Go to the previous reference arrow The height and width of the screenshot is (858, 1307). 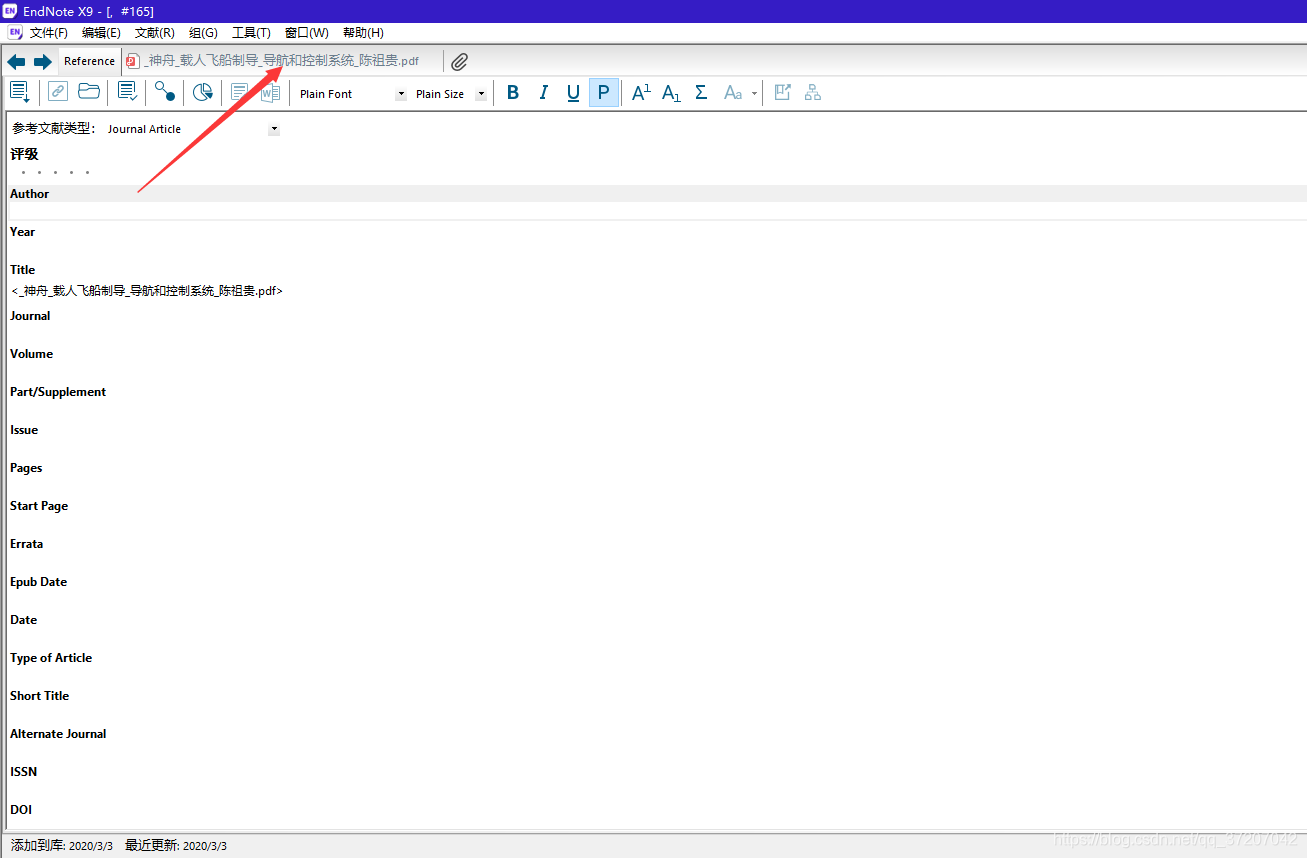click(x=16, y=62)
